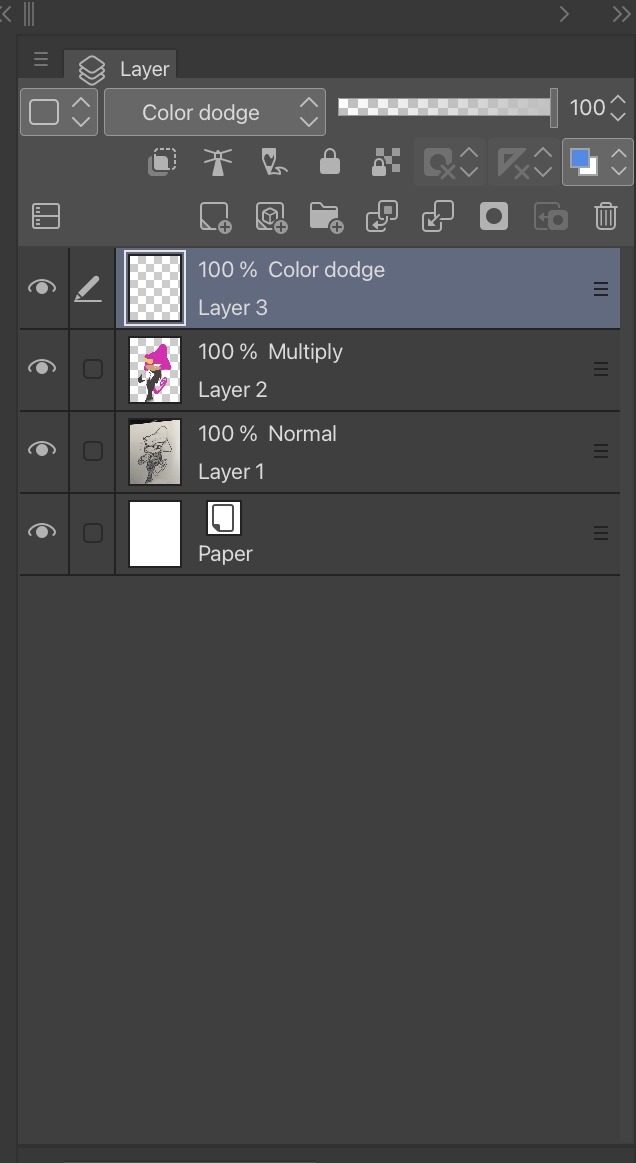The width and height of the screenshot is (636, 1163).
Task: Create a new vector layer
Action: [271, 217]
